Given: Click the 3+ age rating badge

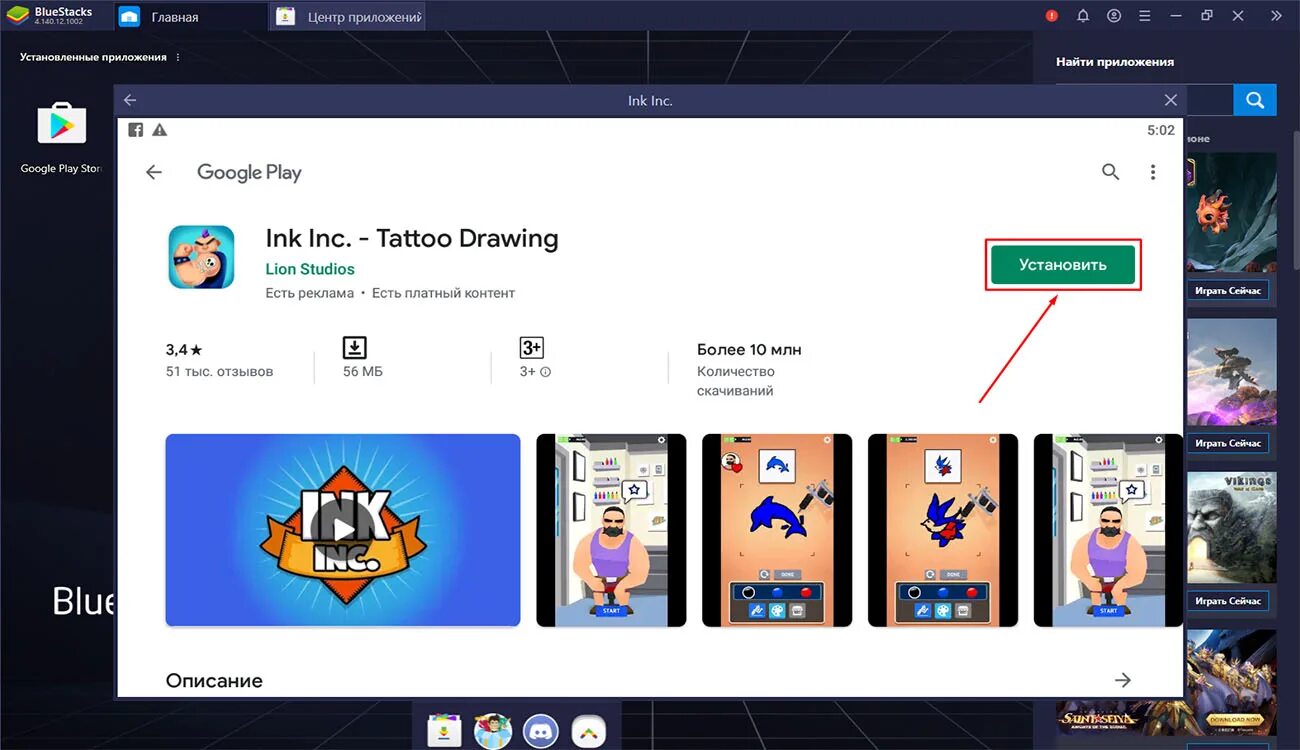Looking at the screenshot, I should [x=531, y=348].
